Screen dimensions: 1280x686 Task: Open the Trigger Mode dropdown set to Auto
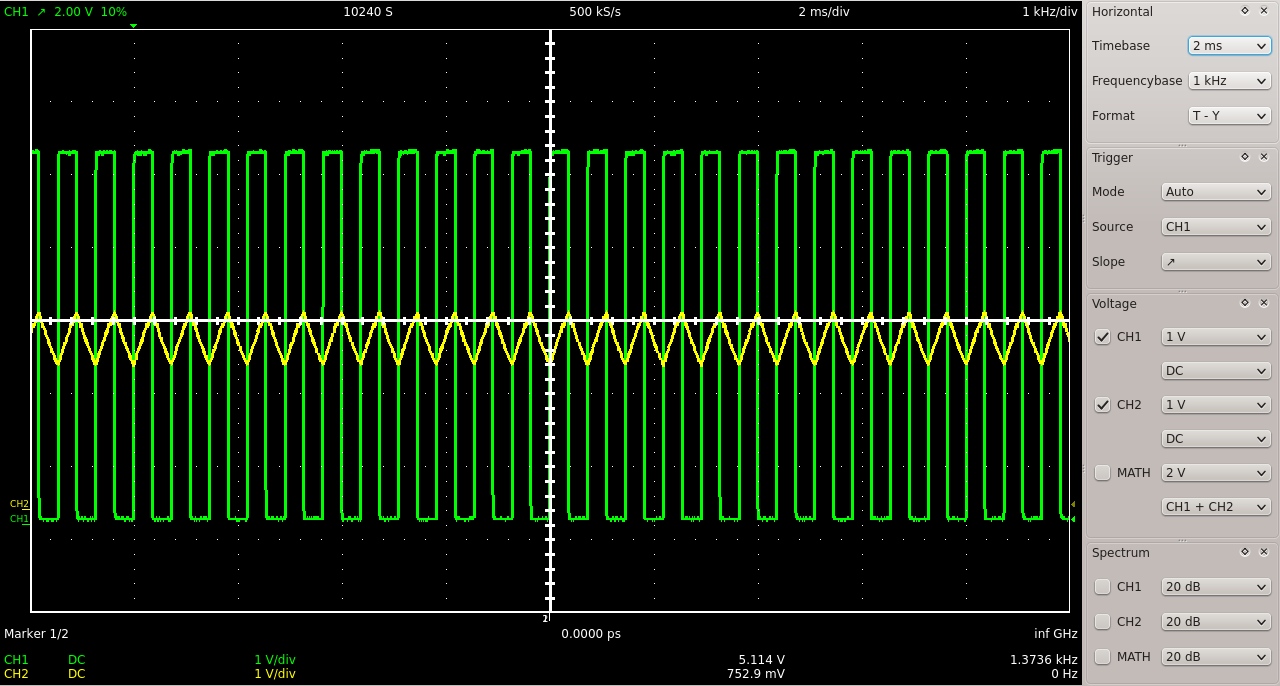click(1215, 192)
